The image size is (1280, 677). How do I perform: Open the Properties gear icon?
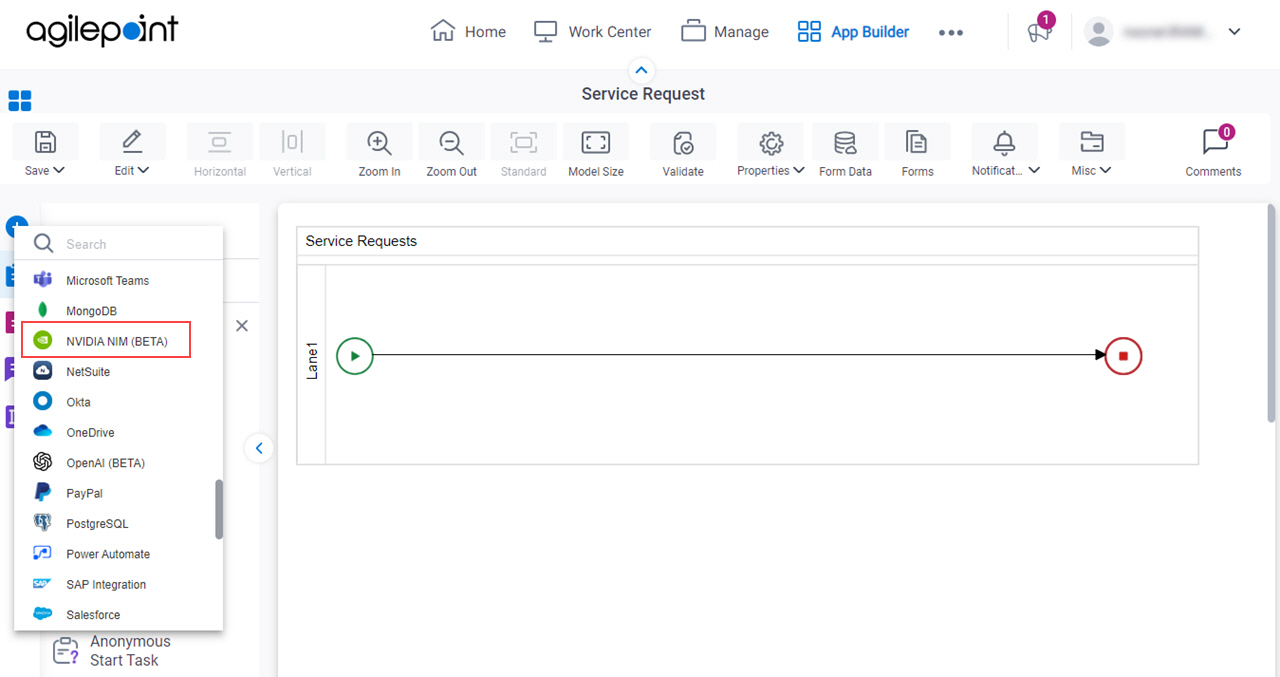(771, 142)
